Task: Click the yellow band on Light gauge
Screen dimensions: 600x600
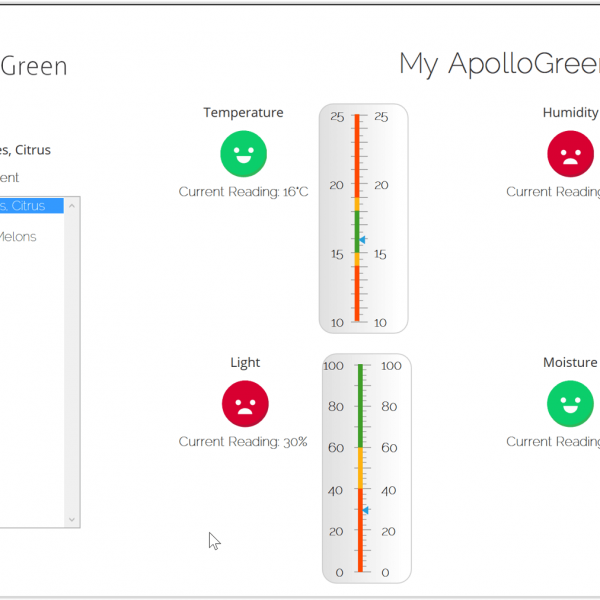Action: 360,468
